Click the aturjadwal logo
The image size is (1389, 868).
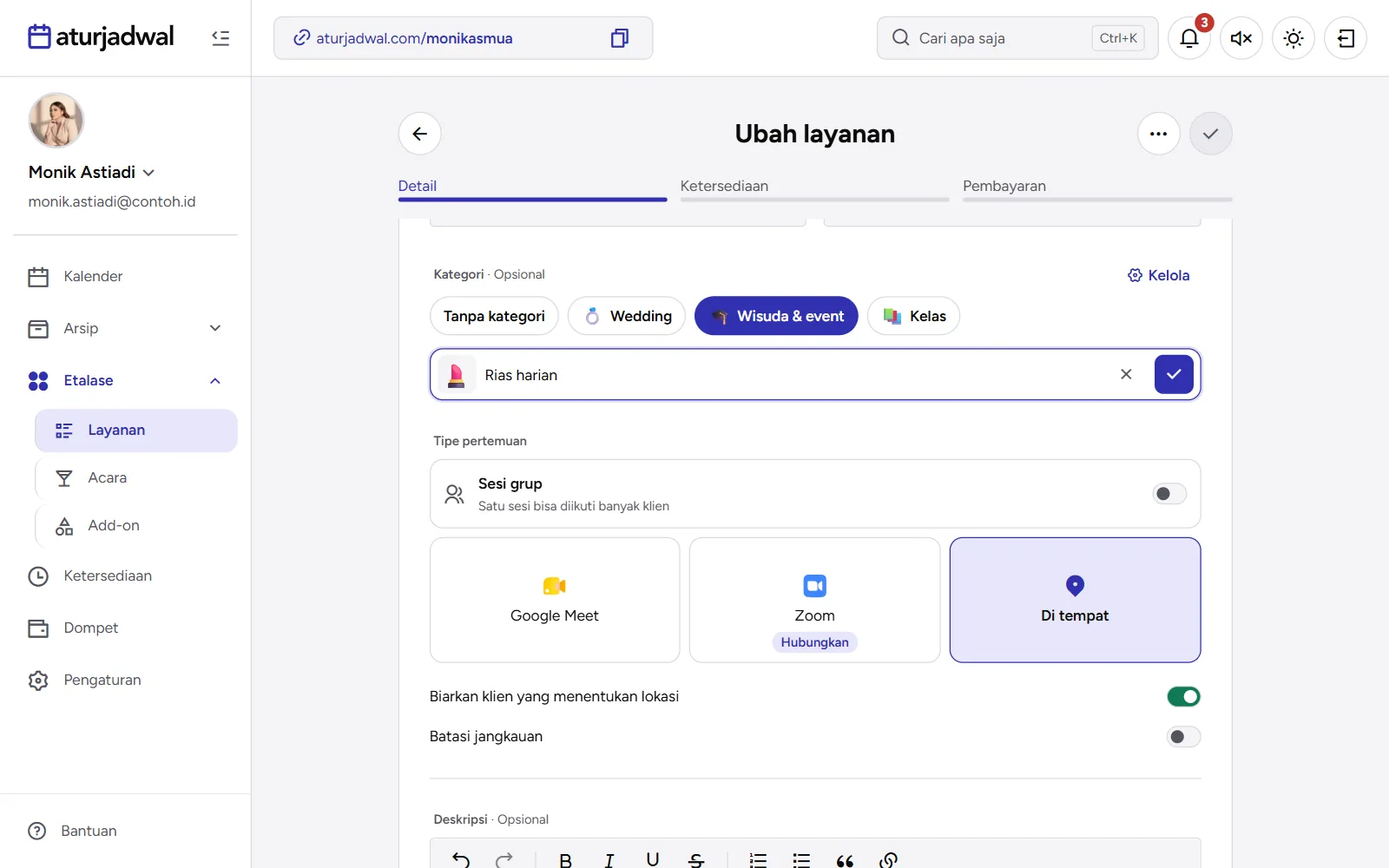(101, 37)
